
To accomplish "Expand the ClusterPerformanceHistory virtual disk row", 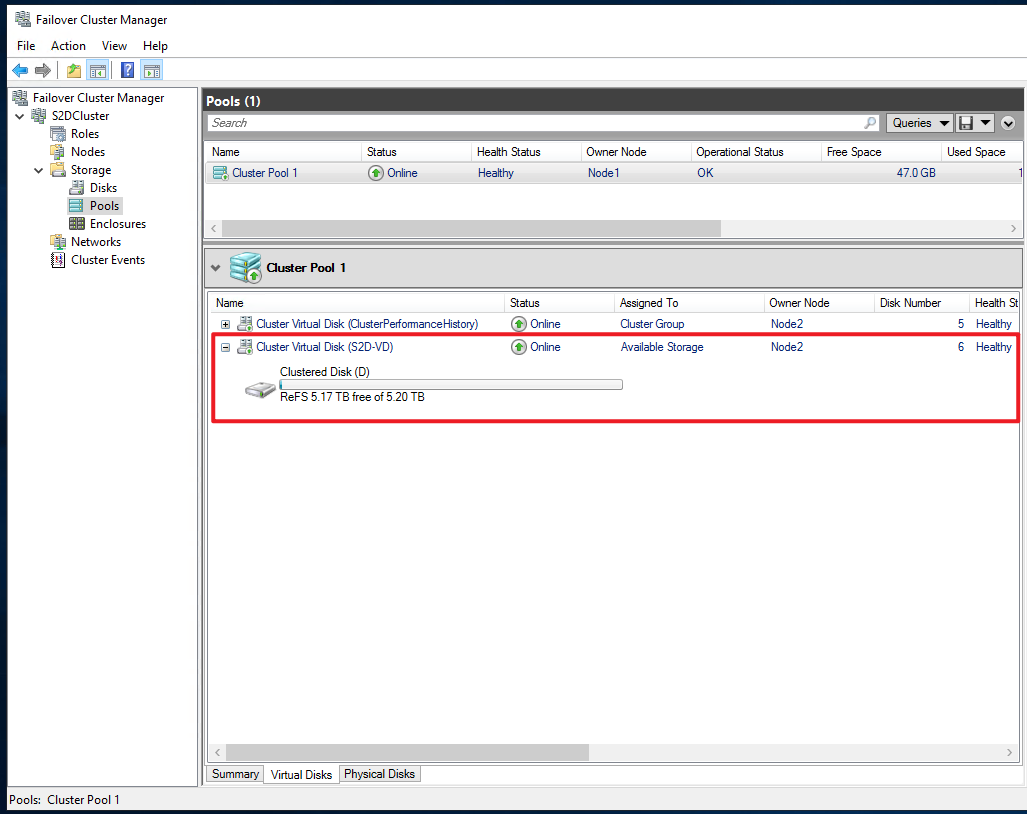I will 225,324.
